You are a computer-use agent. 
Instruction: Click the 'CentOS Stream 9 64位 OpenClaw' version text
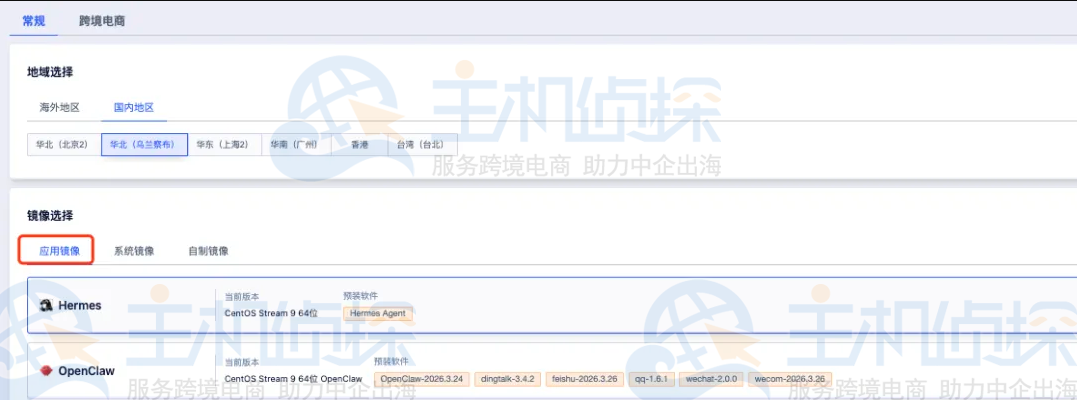click(x=293, y=379)
